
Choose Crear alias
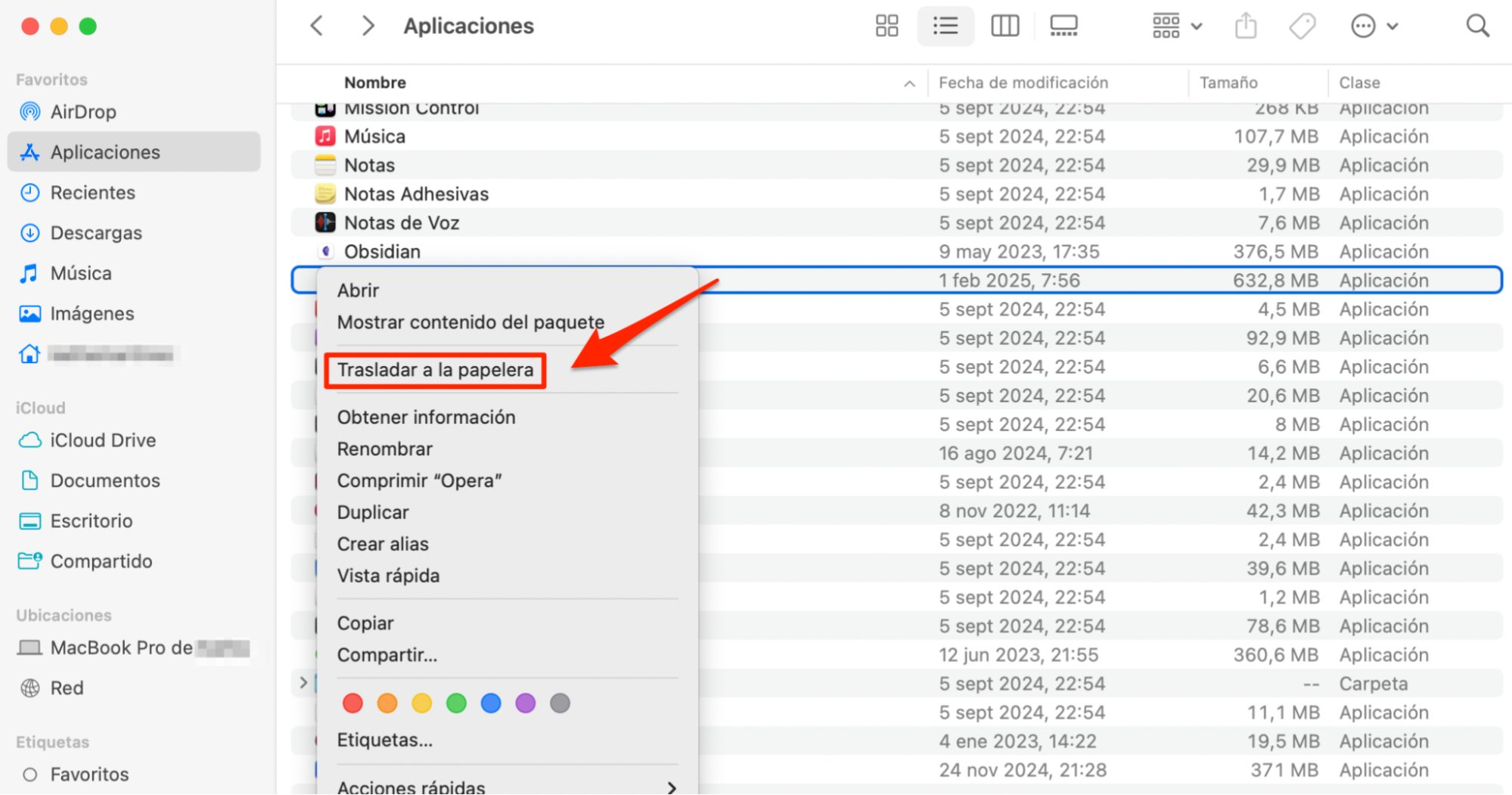[383, 545]
